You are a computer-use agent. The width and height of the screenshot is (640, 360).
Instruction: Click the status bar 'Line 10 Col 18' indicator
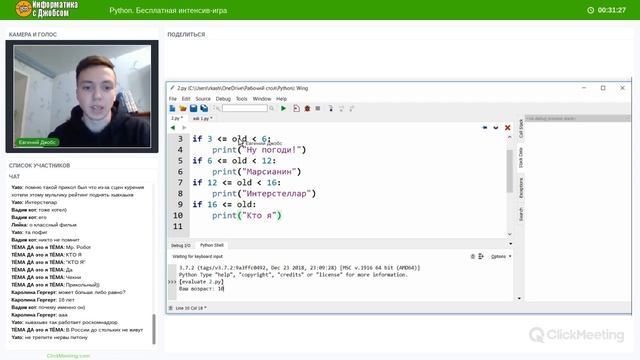click(191, 308)
